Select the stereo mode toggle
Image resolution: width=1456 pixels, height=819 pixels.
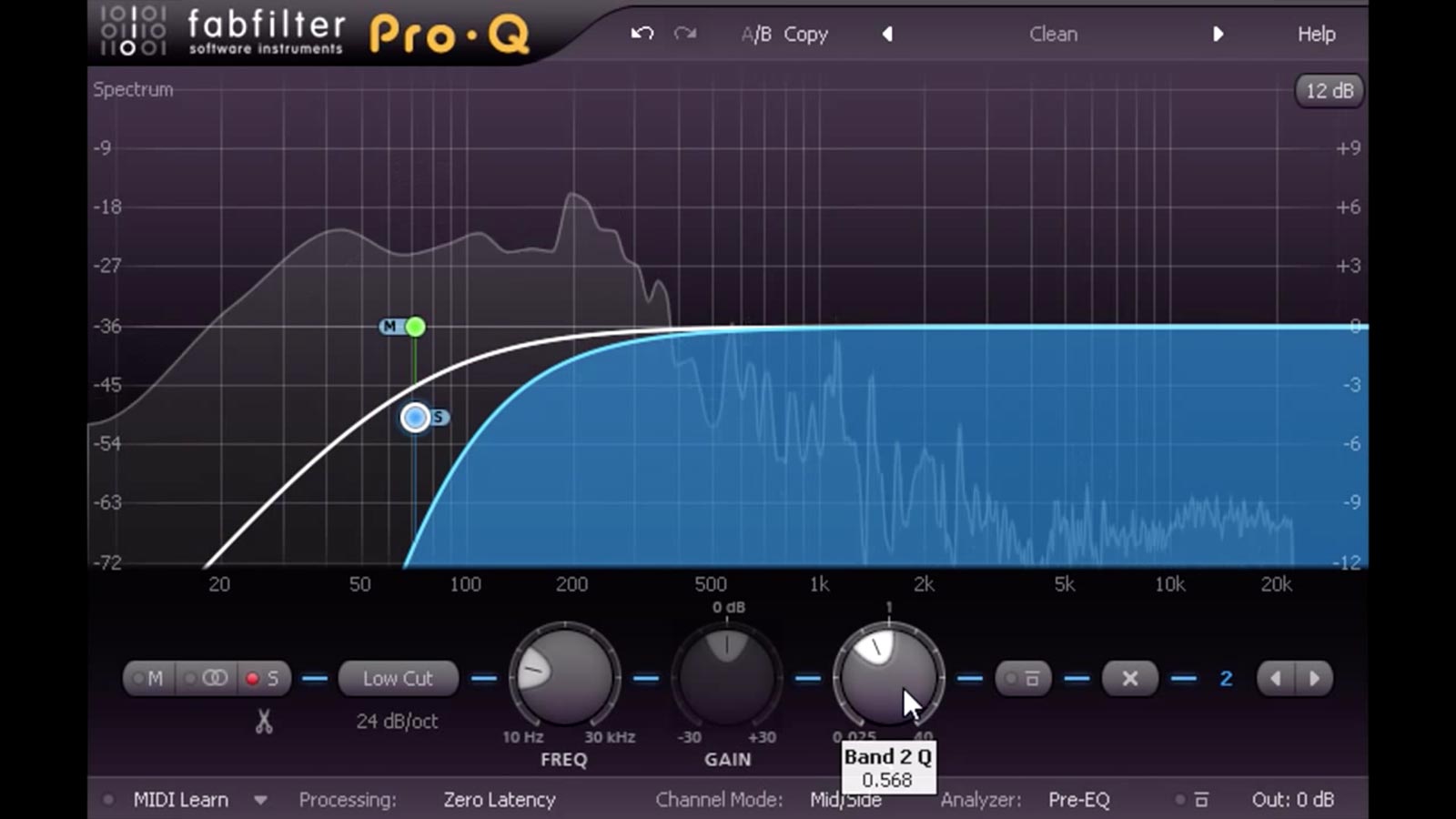pyautogui.click(x=211, y=678)
